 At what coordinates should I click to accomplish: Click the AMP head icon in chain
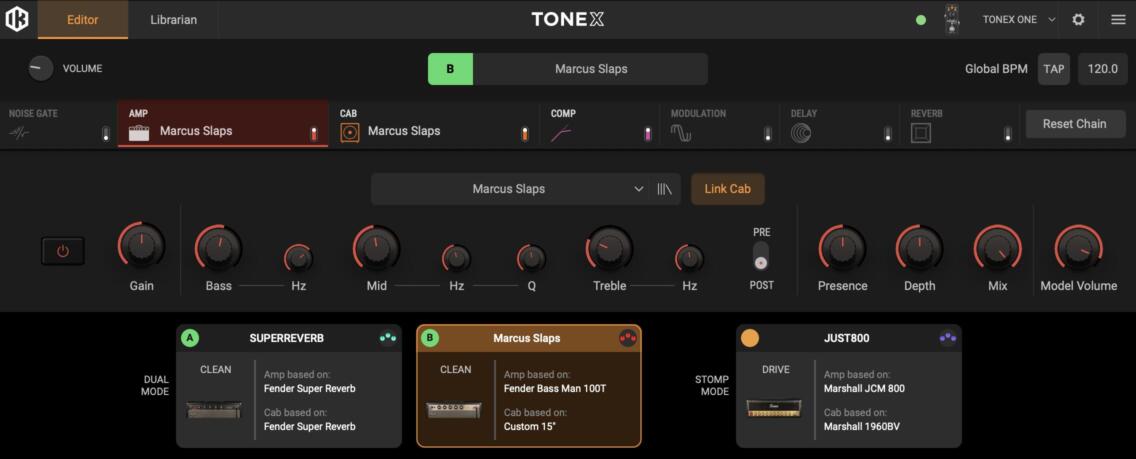coord(139,132)
